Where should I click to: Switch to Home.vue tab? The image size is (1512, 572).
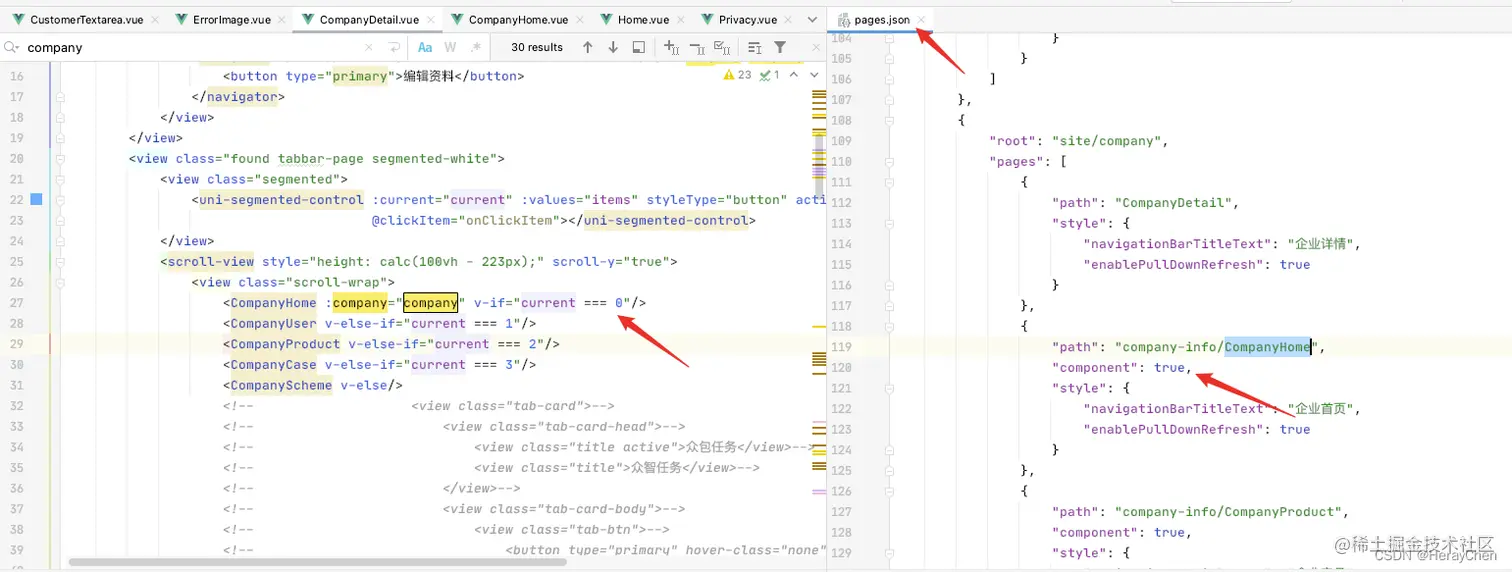(x=643, y=19)
